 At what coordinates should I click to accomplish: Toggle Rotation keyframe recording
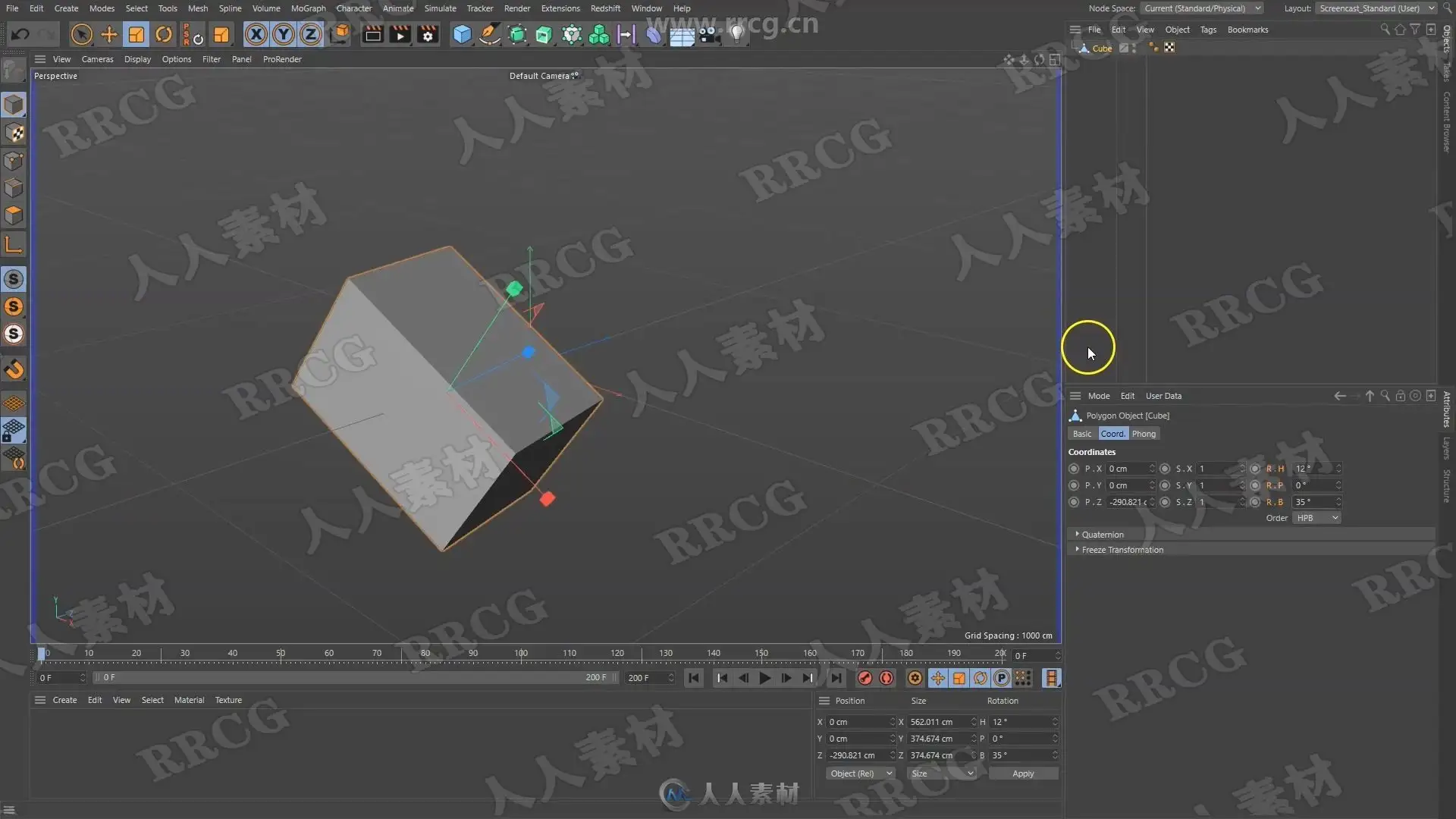981,678
